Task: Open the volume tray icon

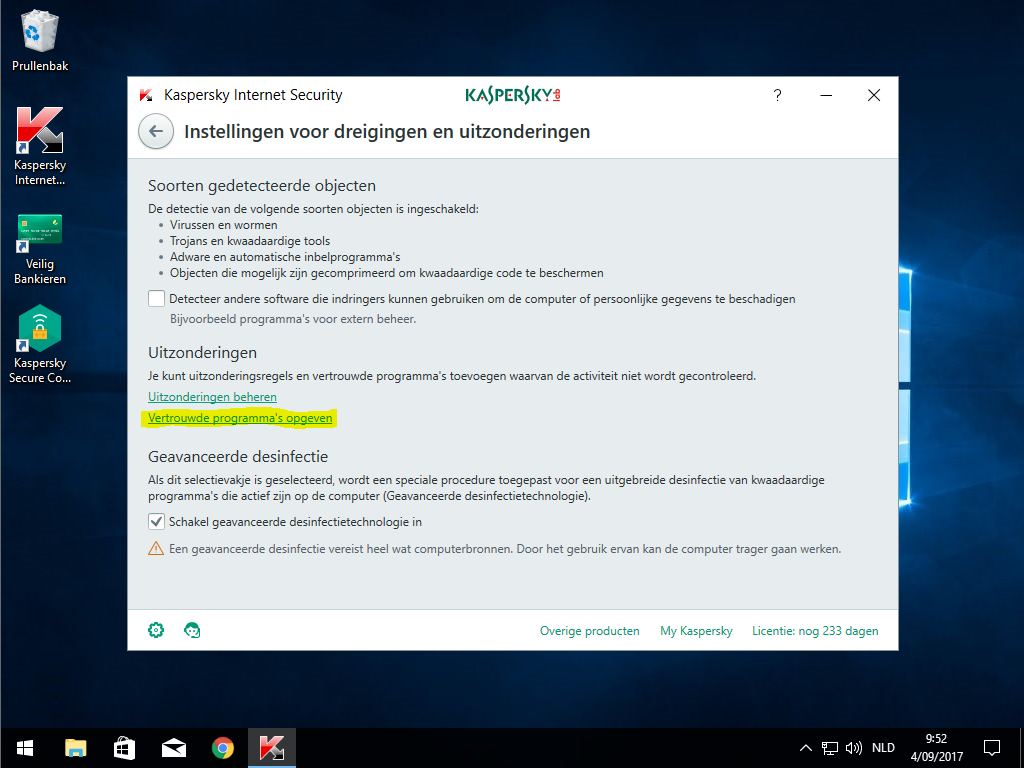Action: tap(854, 748)
